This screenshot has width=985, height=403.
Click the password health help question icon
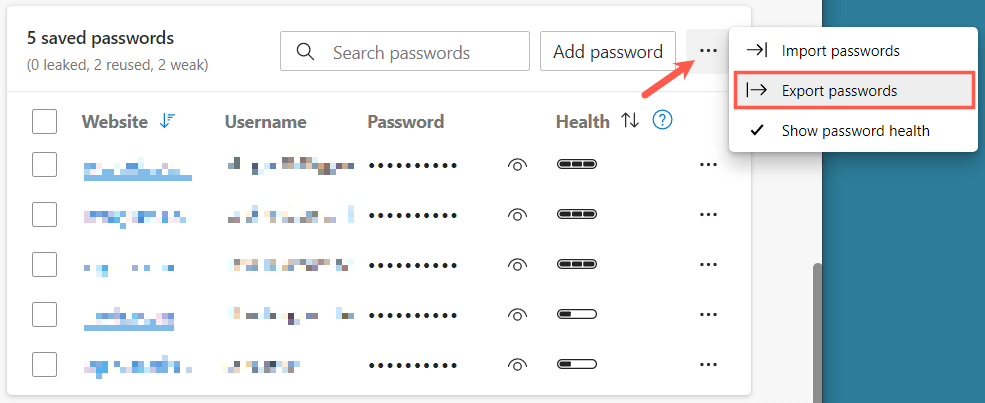tap(662, 121)
